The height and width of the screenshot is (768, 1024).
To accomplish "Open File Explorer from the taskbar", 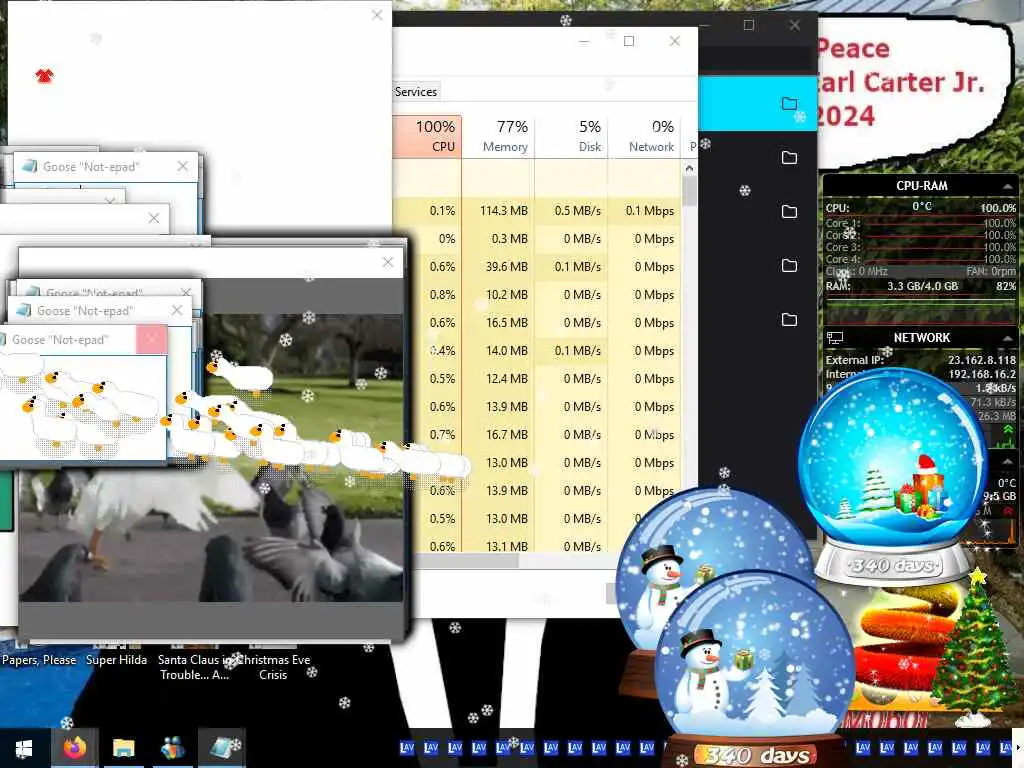I will [123, 748].
